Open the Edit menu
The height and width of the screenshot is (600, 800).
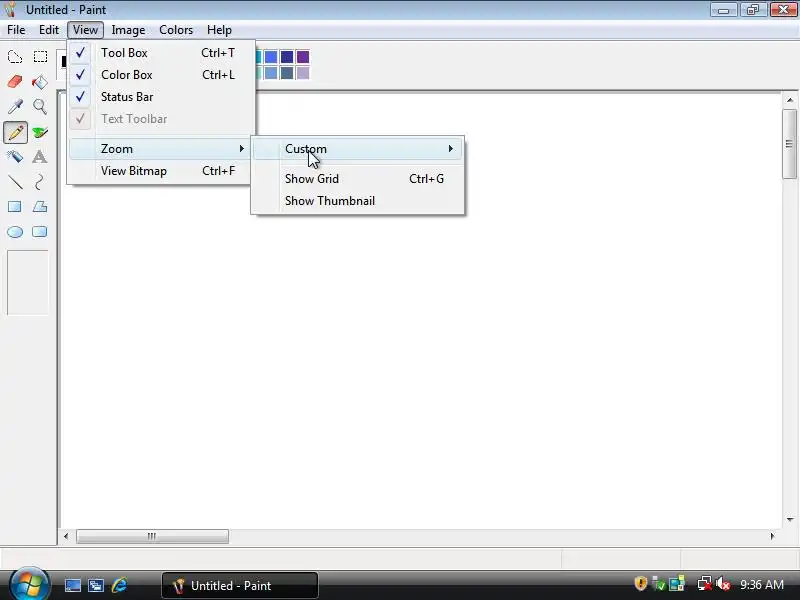pyautogui.click(x=49, y=30)
